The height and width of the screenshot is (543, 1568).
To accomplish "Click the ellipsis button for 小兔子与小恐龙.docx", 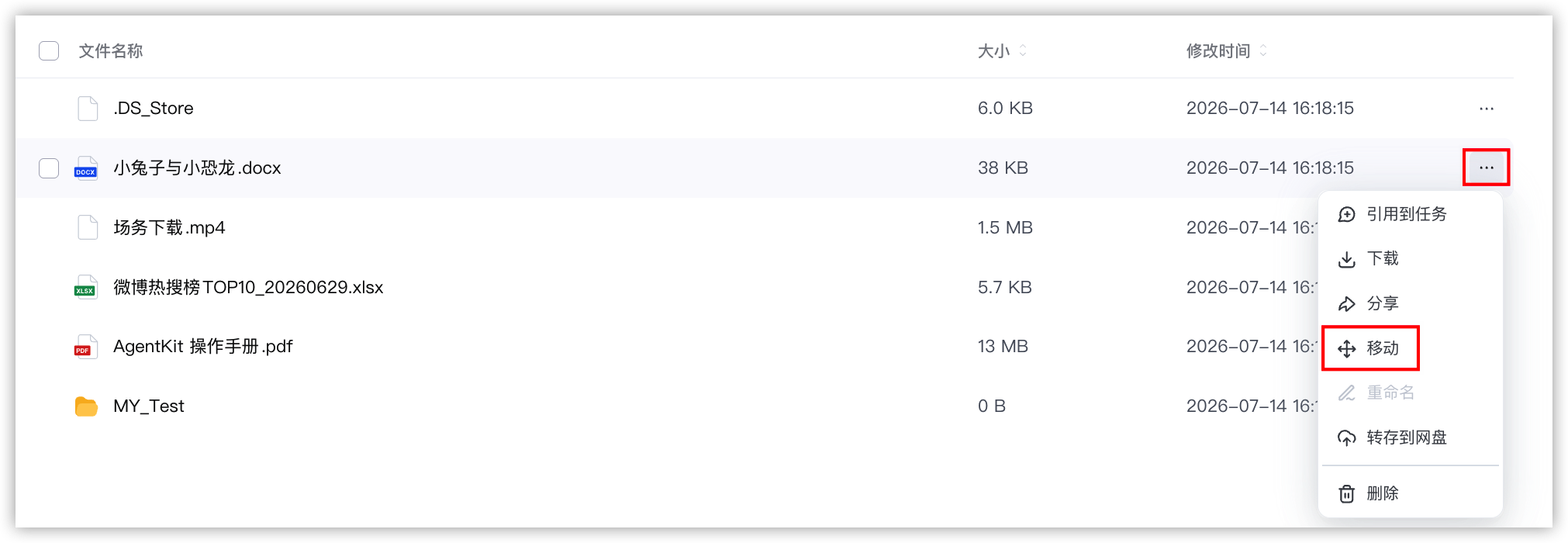I will (x=1486, y=168).
